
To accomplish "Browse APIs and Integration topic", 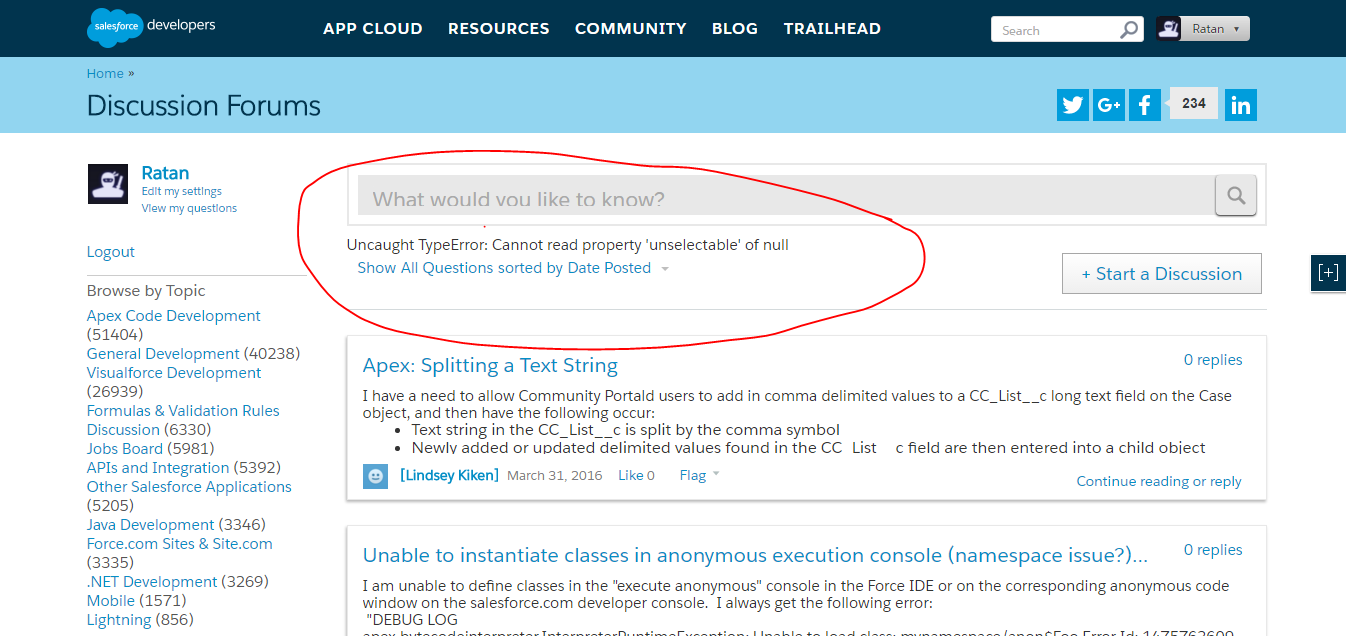I will point(158,468).
